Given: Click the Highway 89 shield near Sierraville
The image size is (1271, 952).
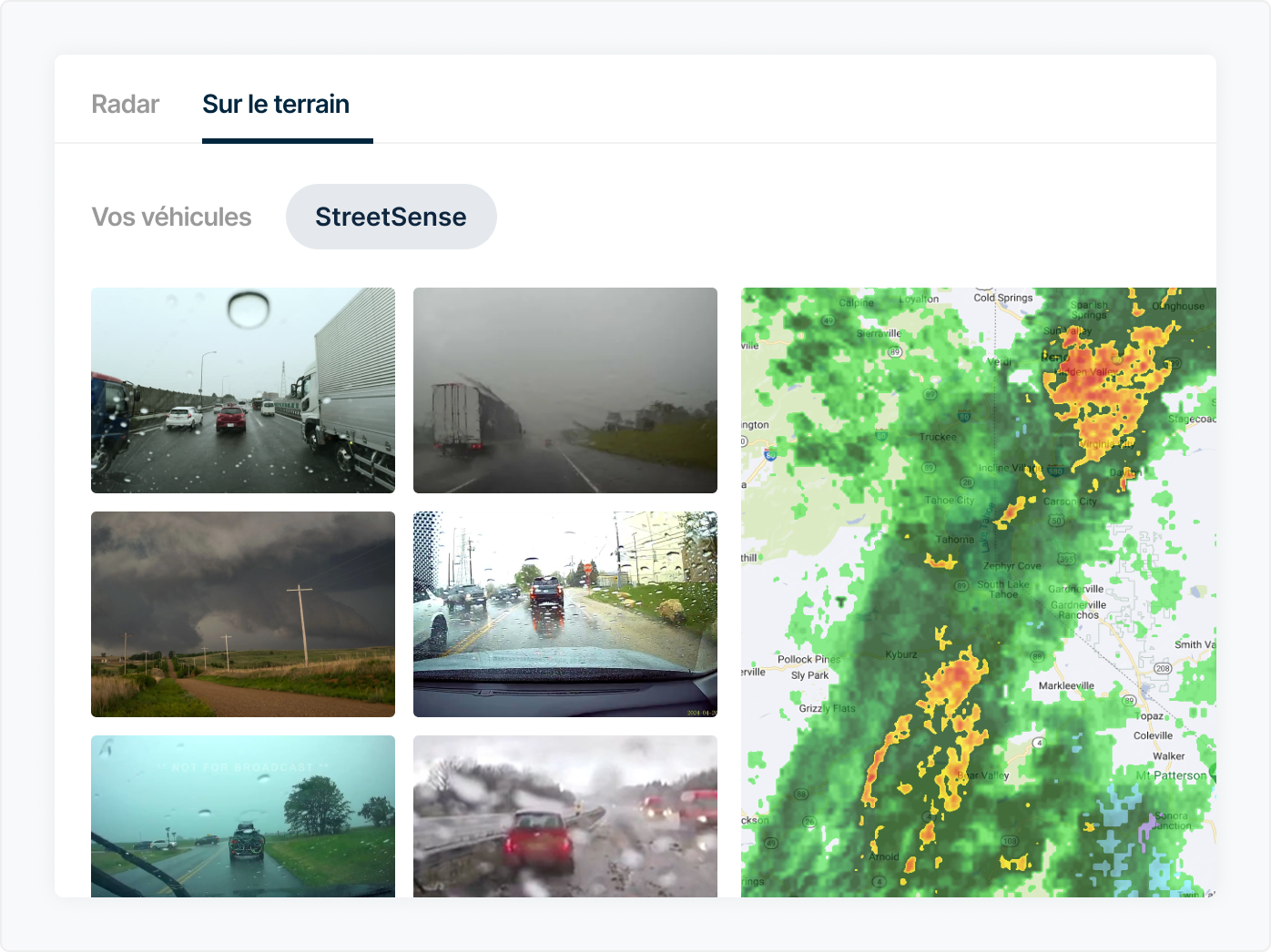Looking at the screenshot, I should 895,351.
